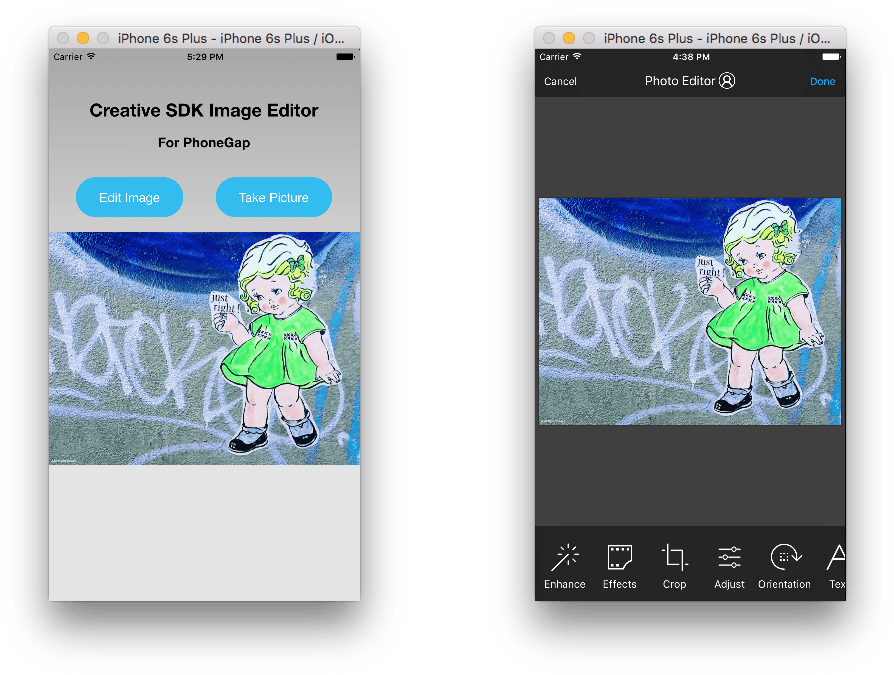Open the Effects filter tool

point(619,566)
